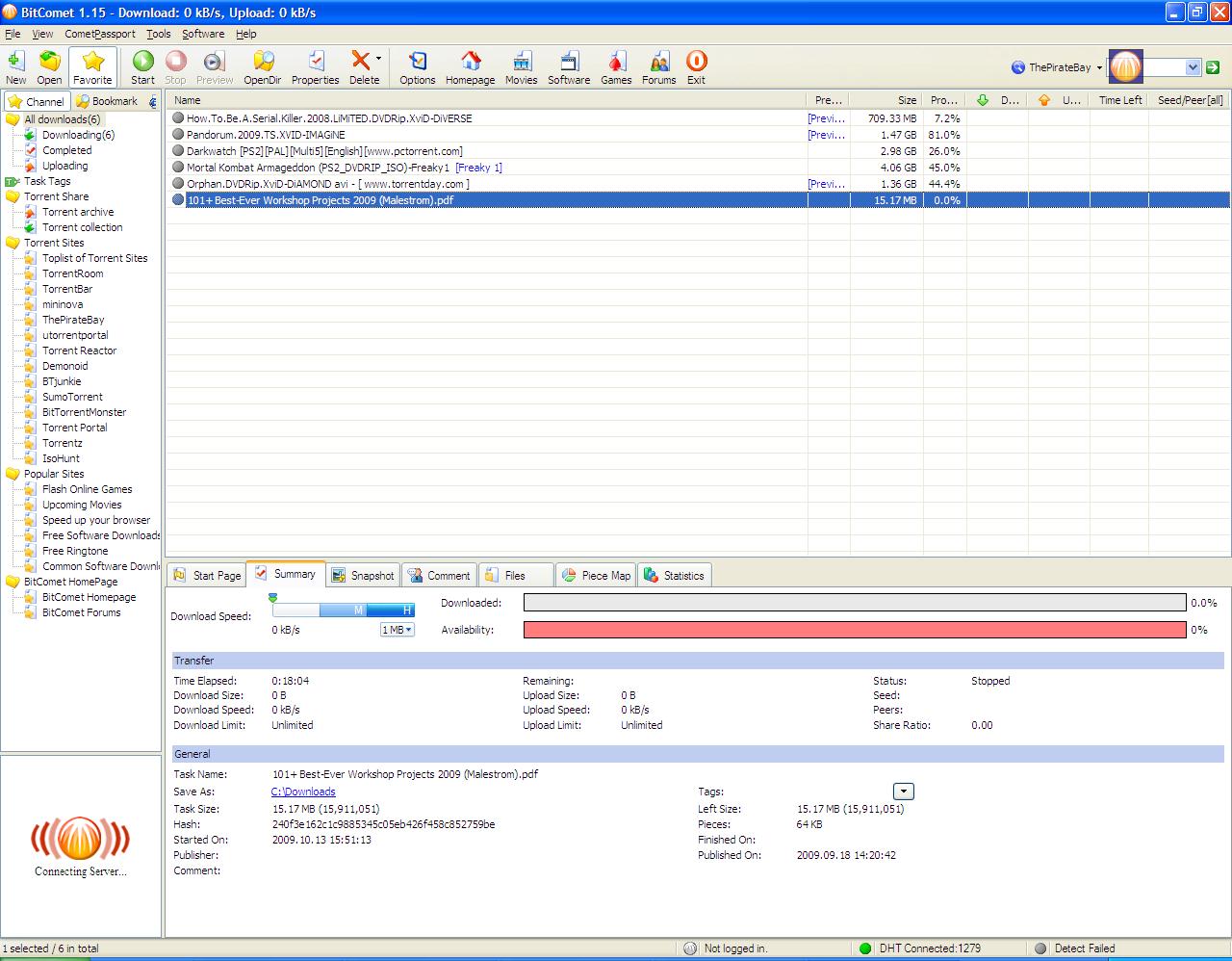Click the Stop toolbar icon

tap(175, 67)
